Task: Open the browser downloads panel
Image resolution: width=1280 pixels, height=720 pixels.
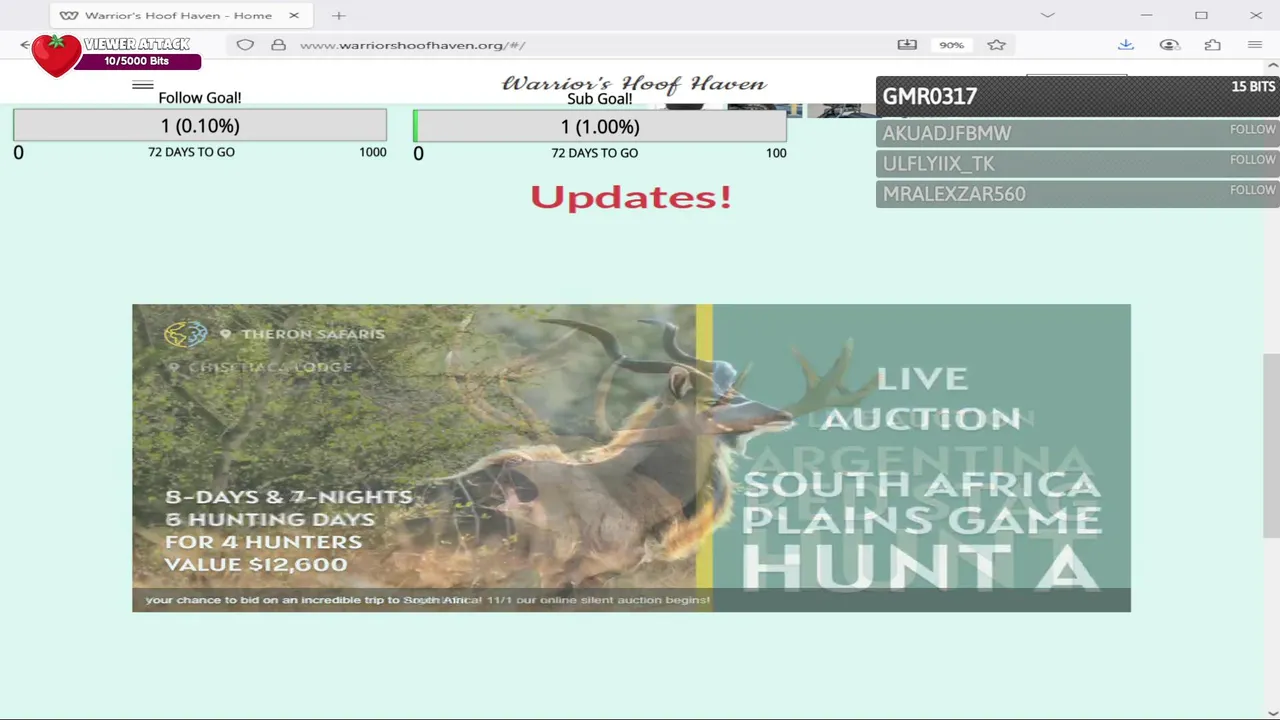Action: (x=1126, y=44)
